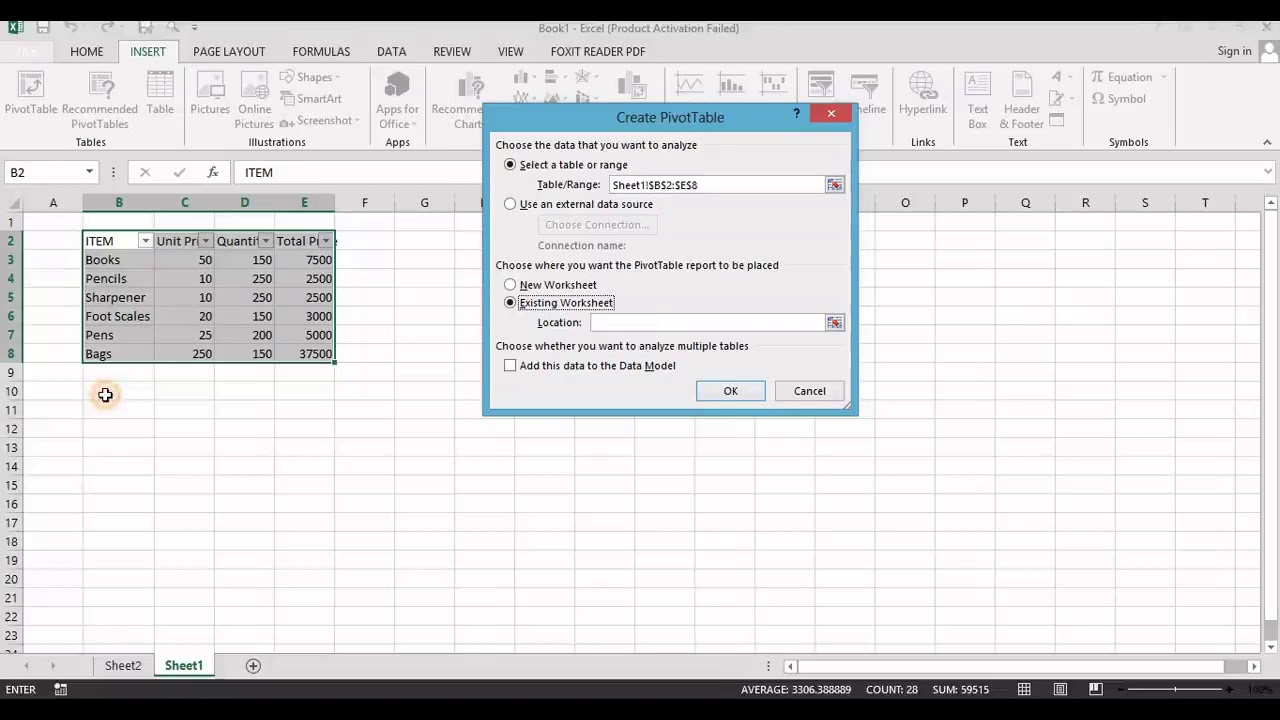Open the FORMULAS tab
Viewport: 1280px width, 720px height.
coord(321,51)
